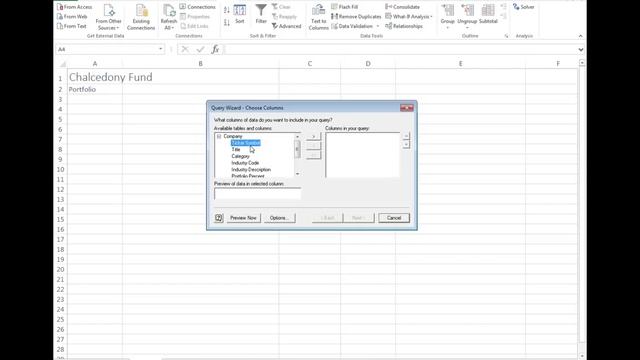Click the Data Validation button

pos(352,26)
